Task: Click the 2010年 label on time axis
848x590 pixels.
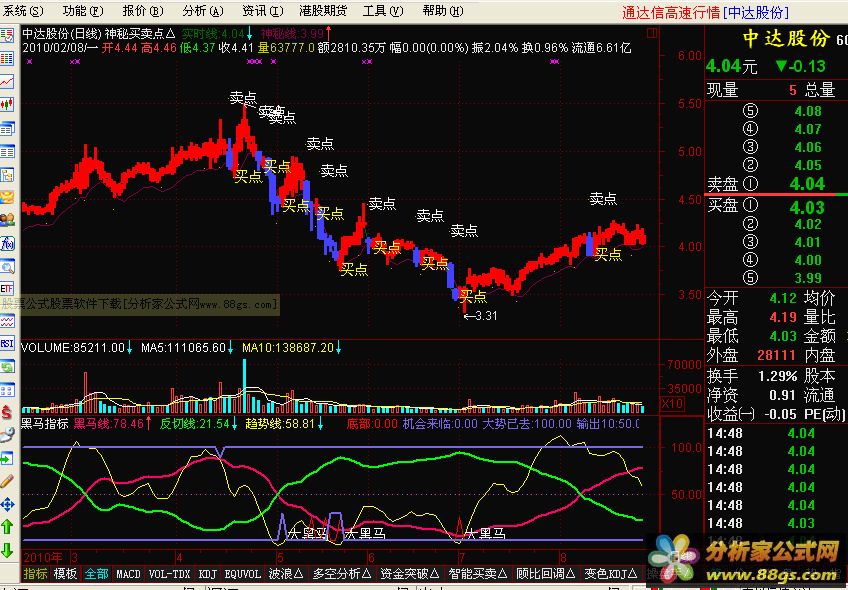Action: (x=43, y=558)
